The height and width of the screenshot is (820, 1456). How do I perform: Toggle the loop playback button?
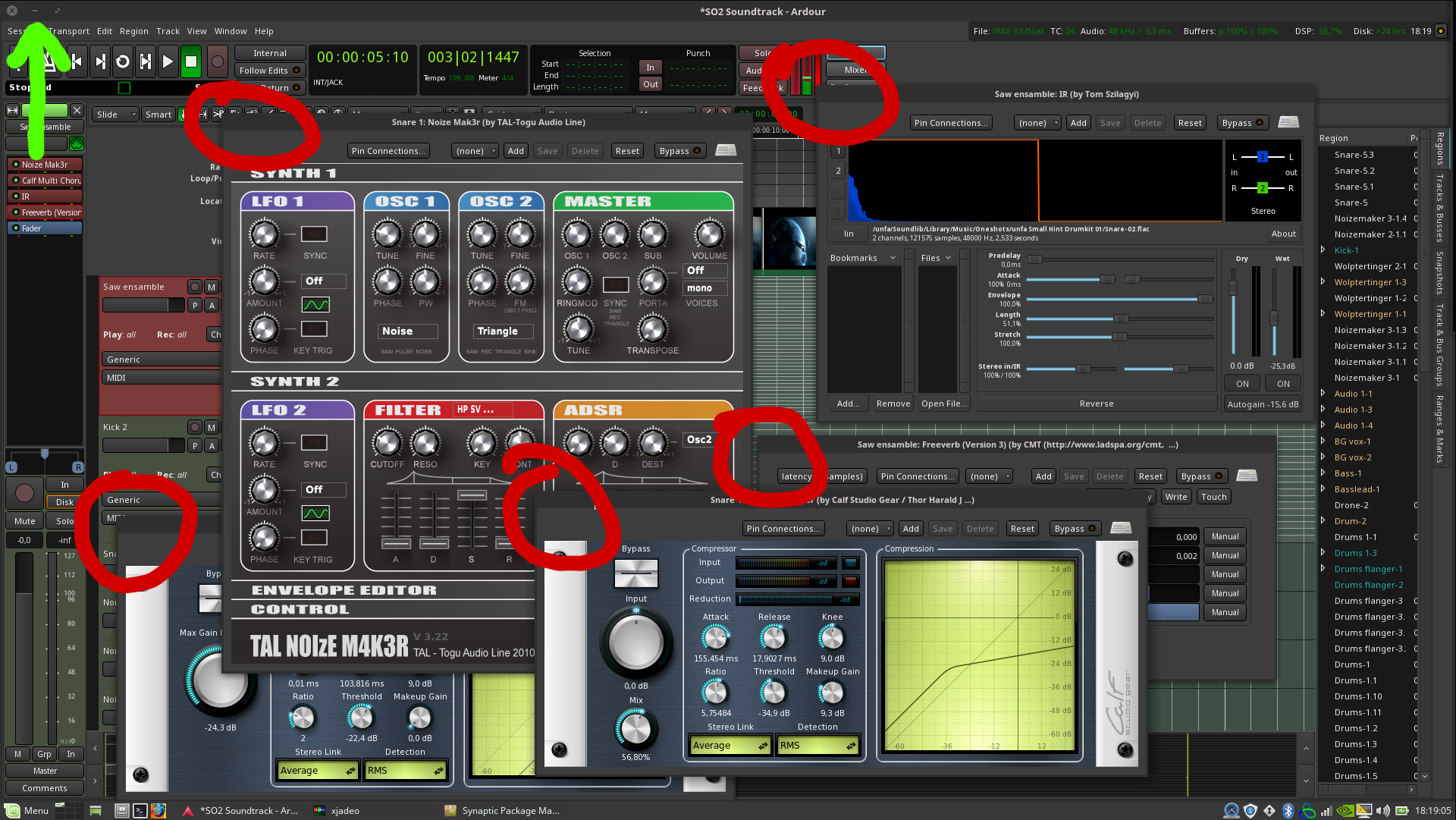123,61
